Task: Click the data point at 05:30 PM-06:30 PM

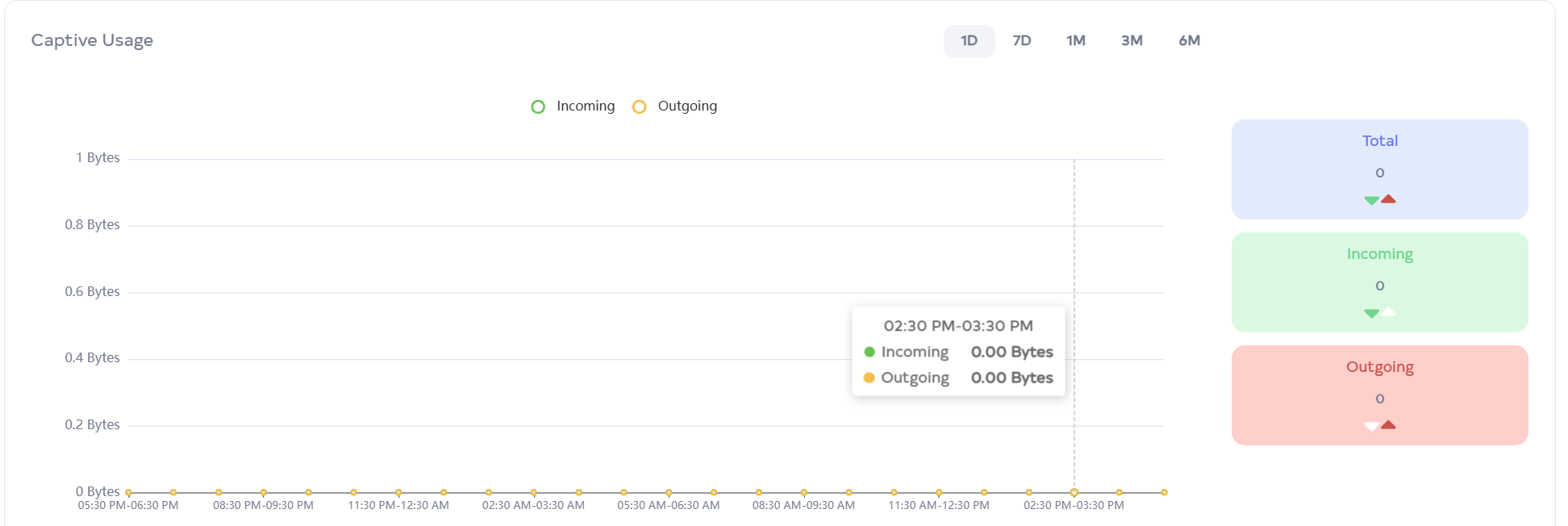Action: click(129, 492)
